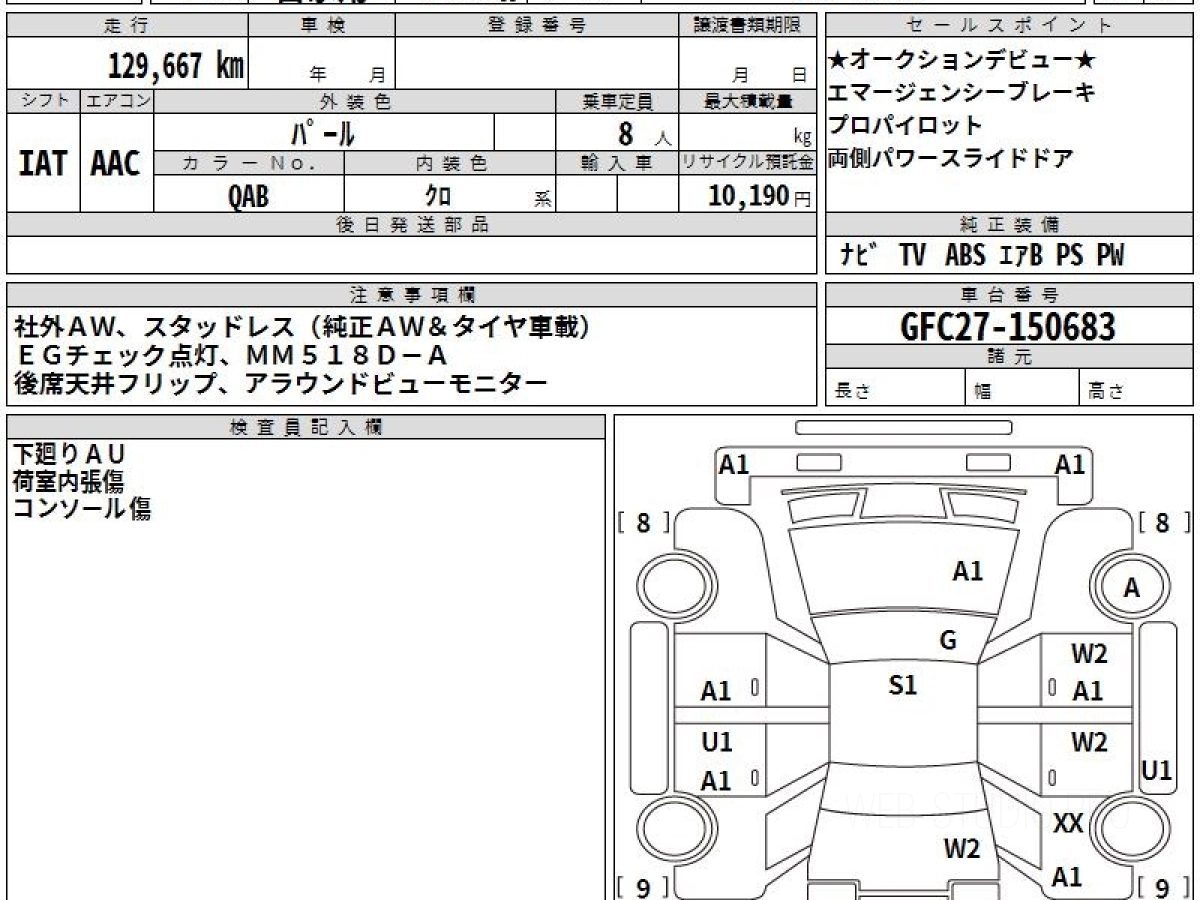
Task: Select the PW equipment entry
Action: click(x=1110, y=256)
